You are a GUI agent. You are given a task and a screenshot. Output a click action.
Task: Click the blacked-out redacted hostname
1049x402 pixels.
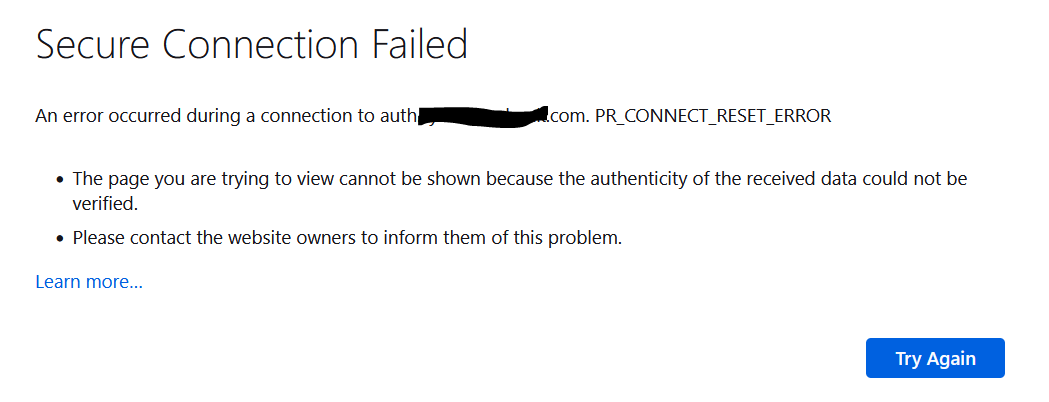coord(482,117)
